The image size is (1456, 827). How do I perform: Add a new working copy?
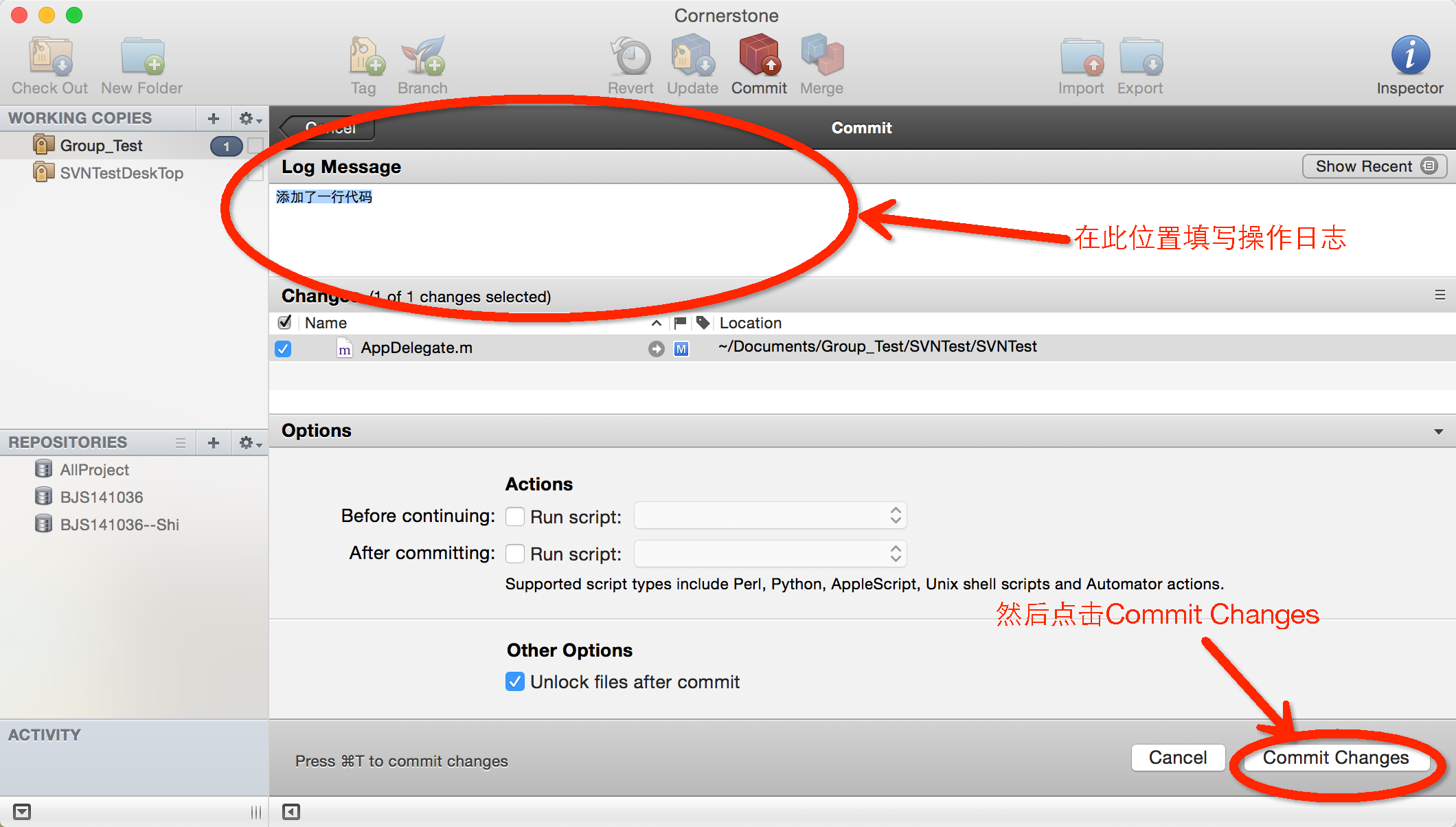(x=214, y=118)
